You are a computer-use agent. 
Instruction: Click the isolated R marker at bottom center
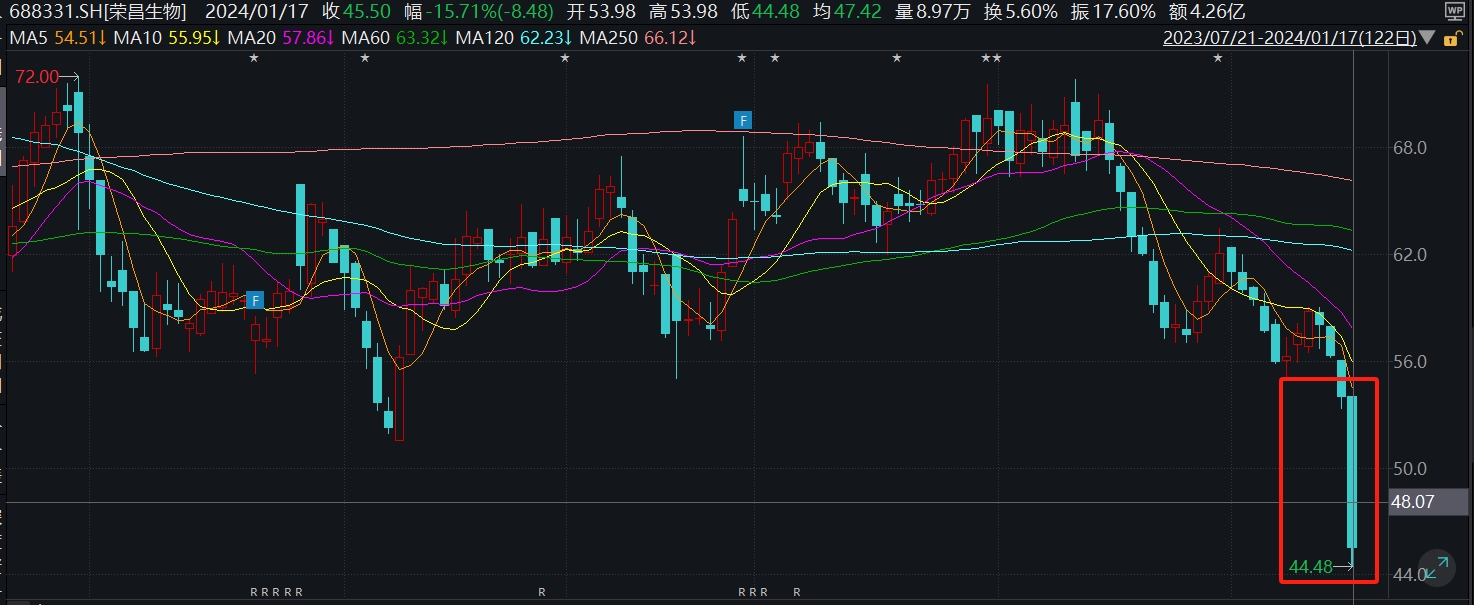pos(542,592)
